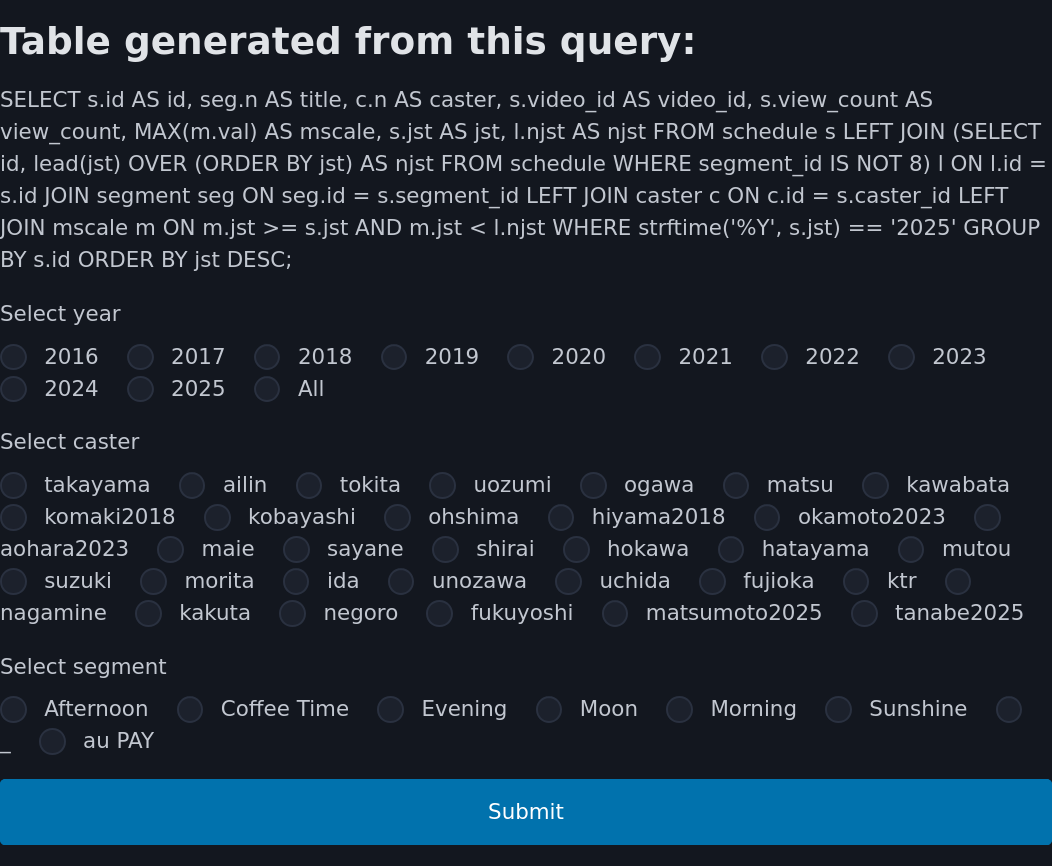Select year 2022
The height and width of the screenshot is (866, 1052).
click(774, 357)
